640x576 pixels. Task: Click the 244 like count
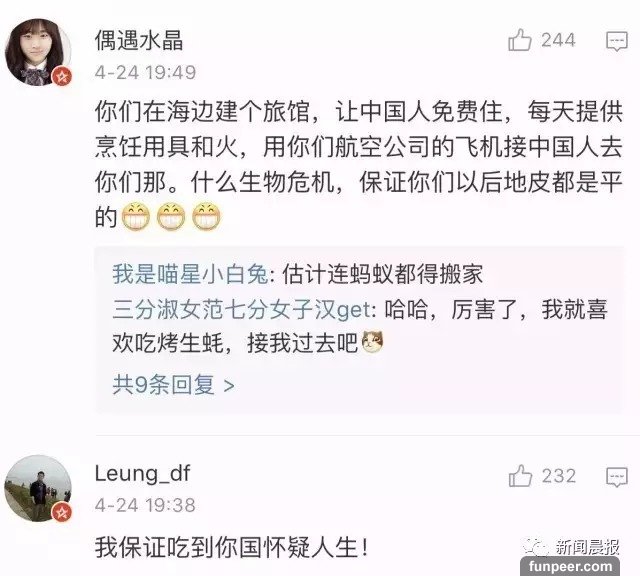click(558, 40)
